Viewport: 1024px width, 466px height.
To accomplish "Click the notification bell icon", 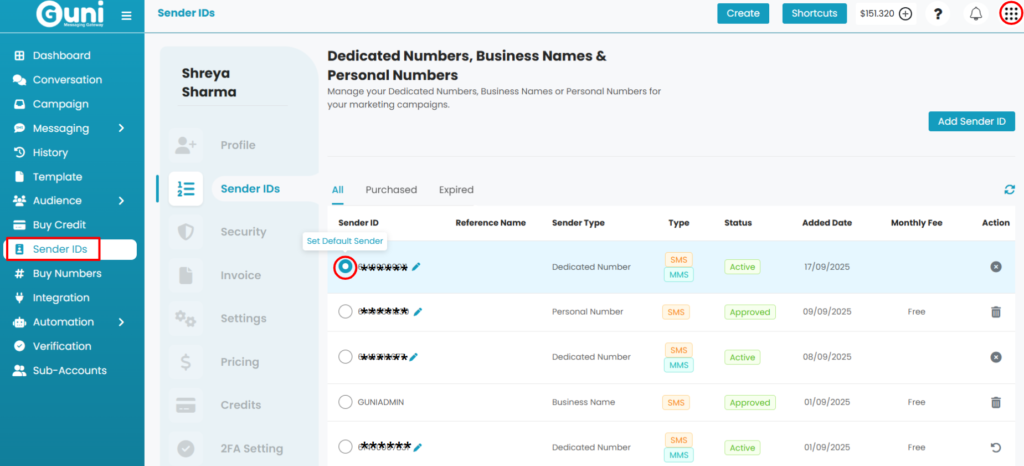I will 976,14.
